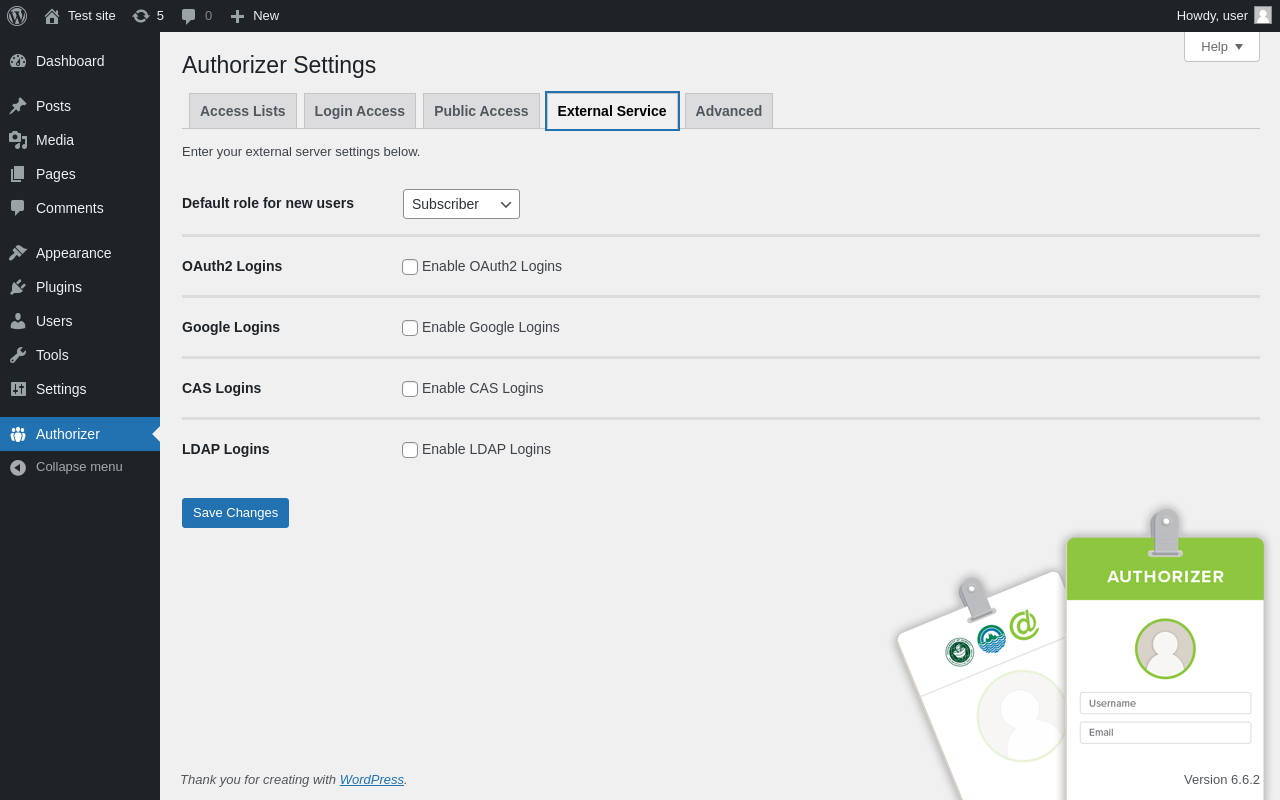Screen dimensions: 1280x800
Task: Click the plus New content icon
Action: [237, 16]
